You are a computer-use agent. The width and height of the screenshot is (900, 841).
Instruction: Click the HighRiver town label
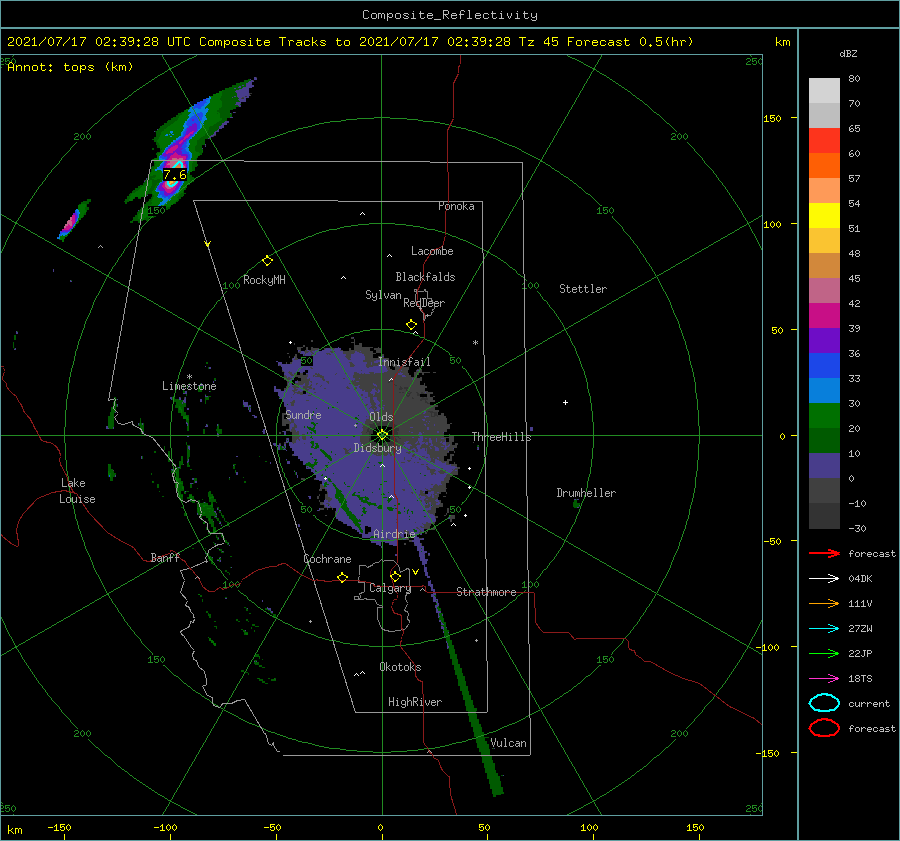point(415,702)
